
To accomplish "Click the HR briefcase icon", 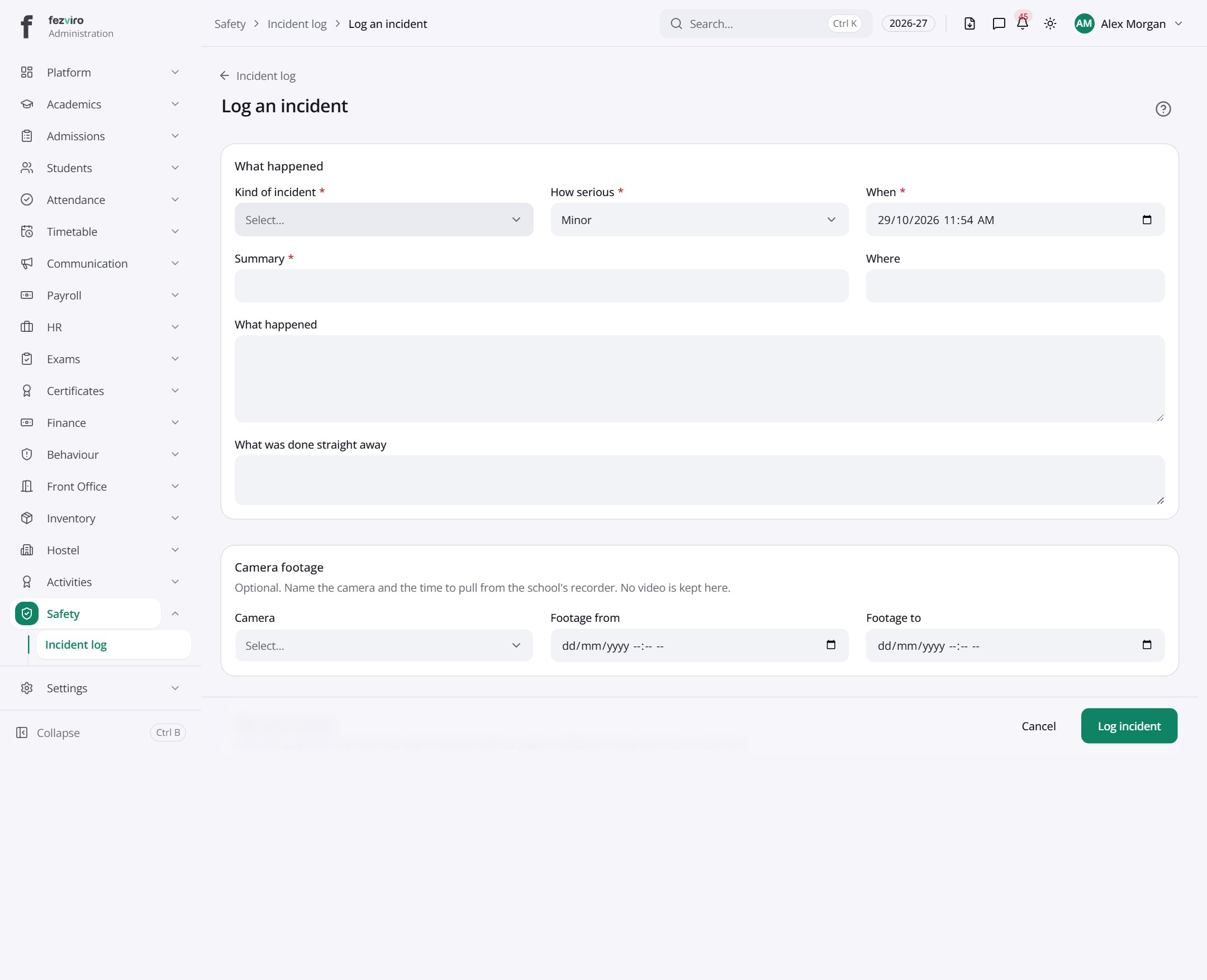I will [x=26, y=327].
